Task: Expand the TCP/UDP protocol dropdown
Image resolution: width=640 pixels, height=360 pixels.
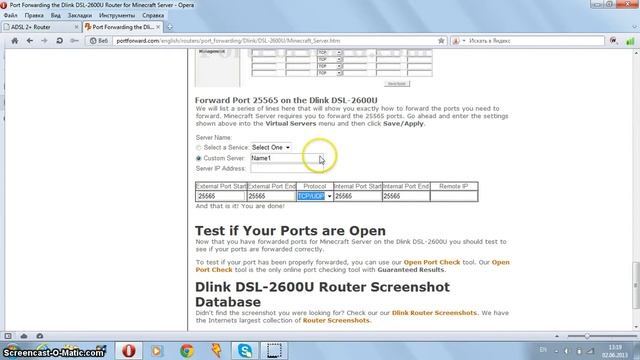Action: coord(315,196)
